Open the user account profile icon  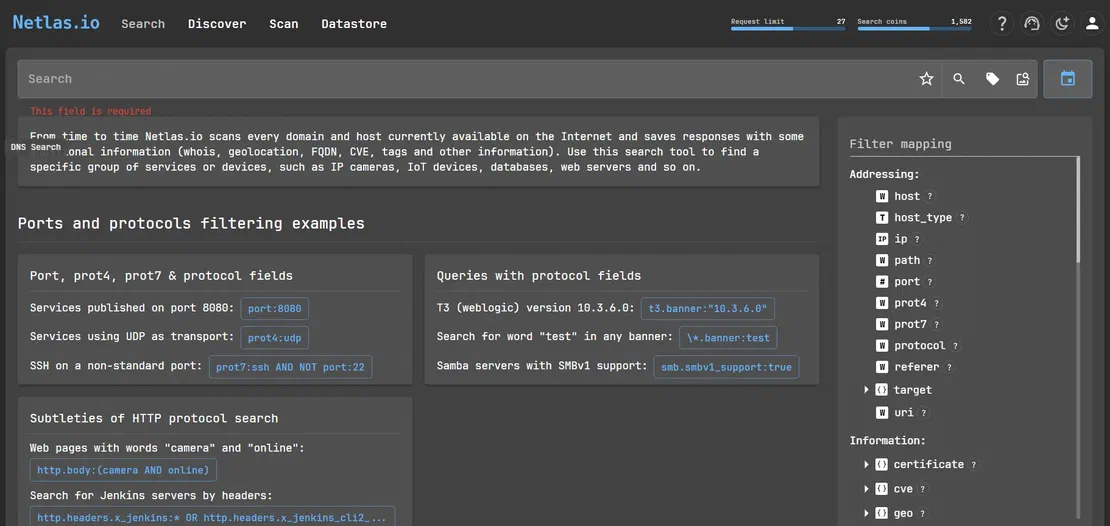(x=1092, y=23)
